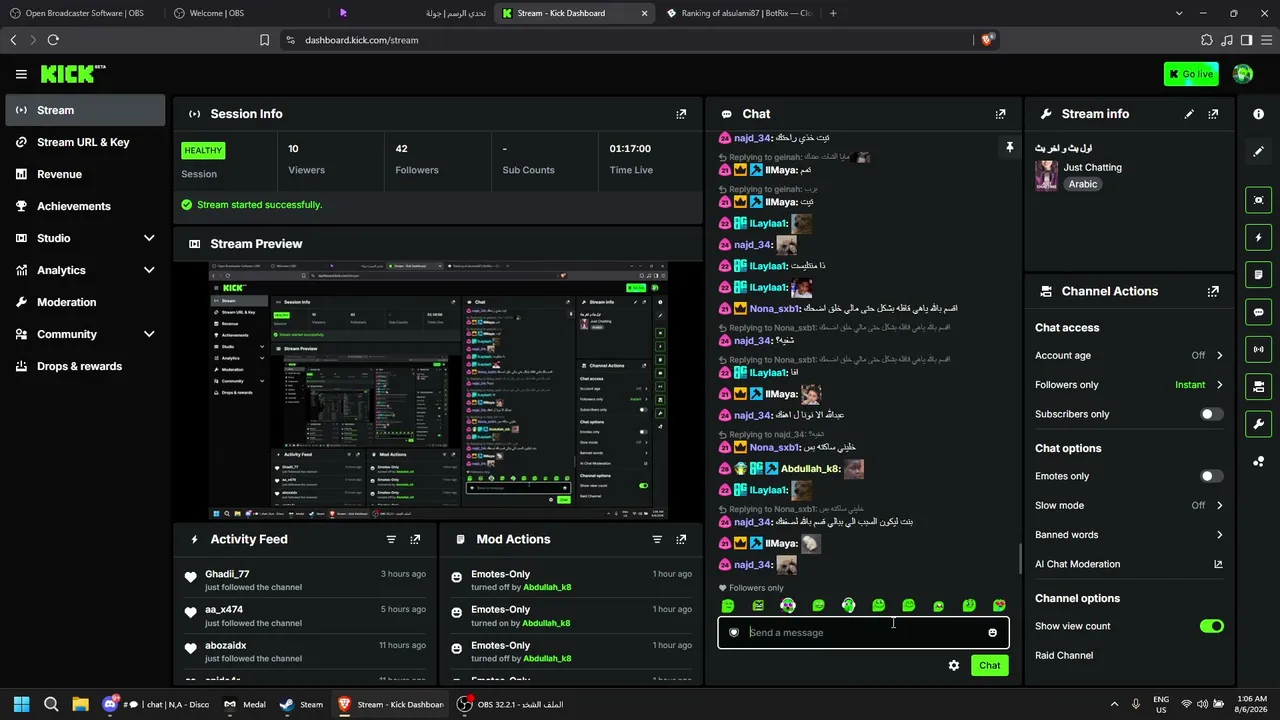This screenshot has height=720, width=1280.
Task: Click the Stream Preview video
Action: [438, 391]
